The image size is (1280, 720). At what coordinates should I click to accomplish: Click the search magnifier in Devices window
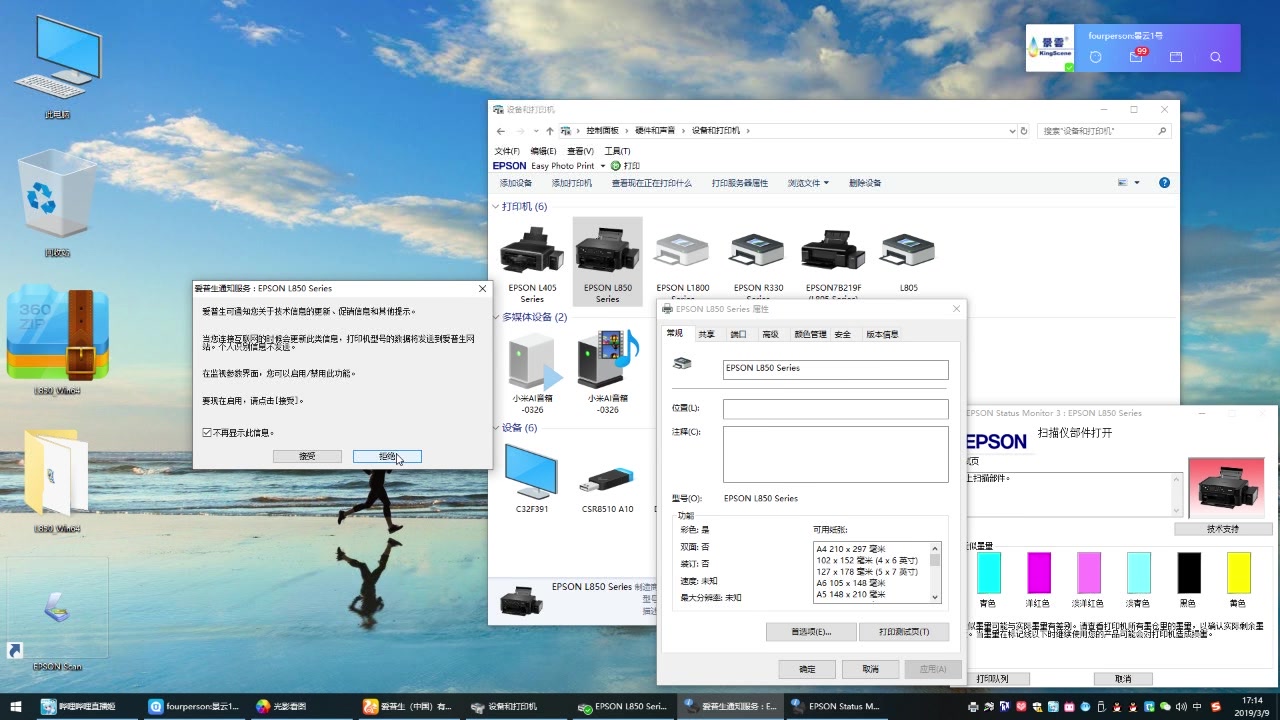pos(1162,131)
